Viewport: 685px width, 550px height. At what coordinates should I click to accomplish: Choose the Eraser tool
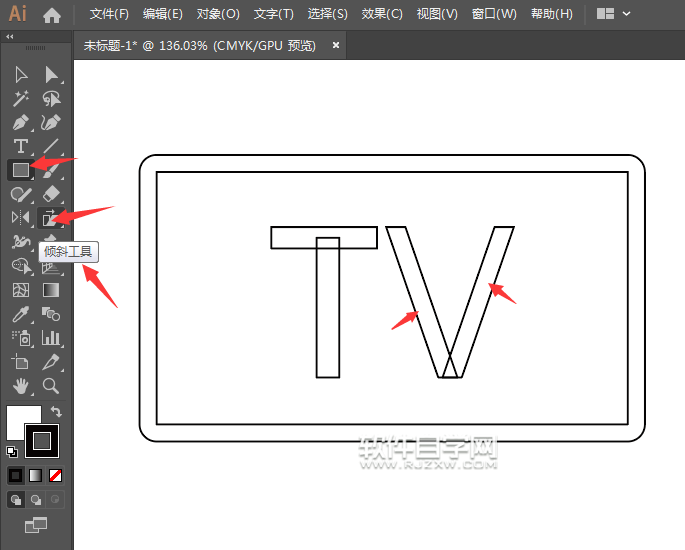coord(51,194)
